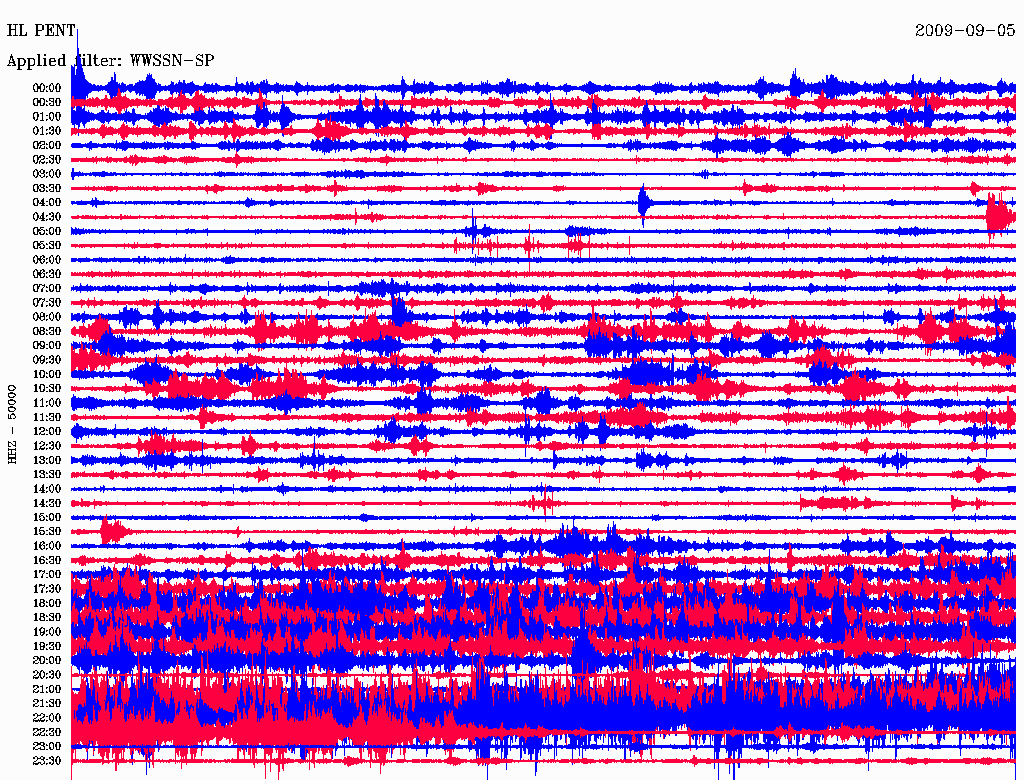The width and height of the screenshot is (1024, 780).
Task: Select the 17:00 time label
Action: (x=46, y=575)
